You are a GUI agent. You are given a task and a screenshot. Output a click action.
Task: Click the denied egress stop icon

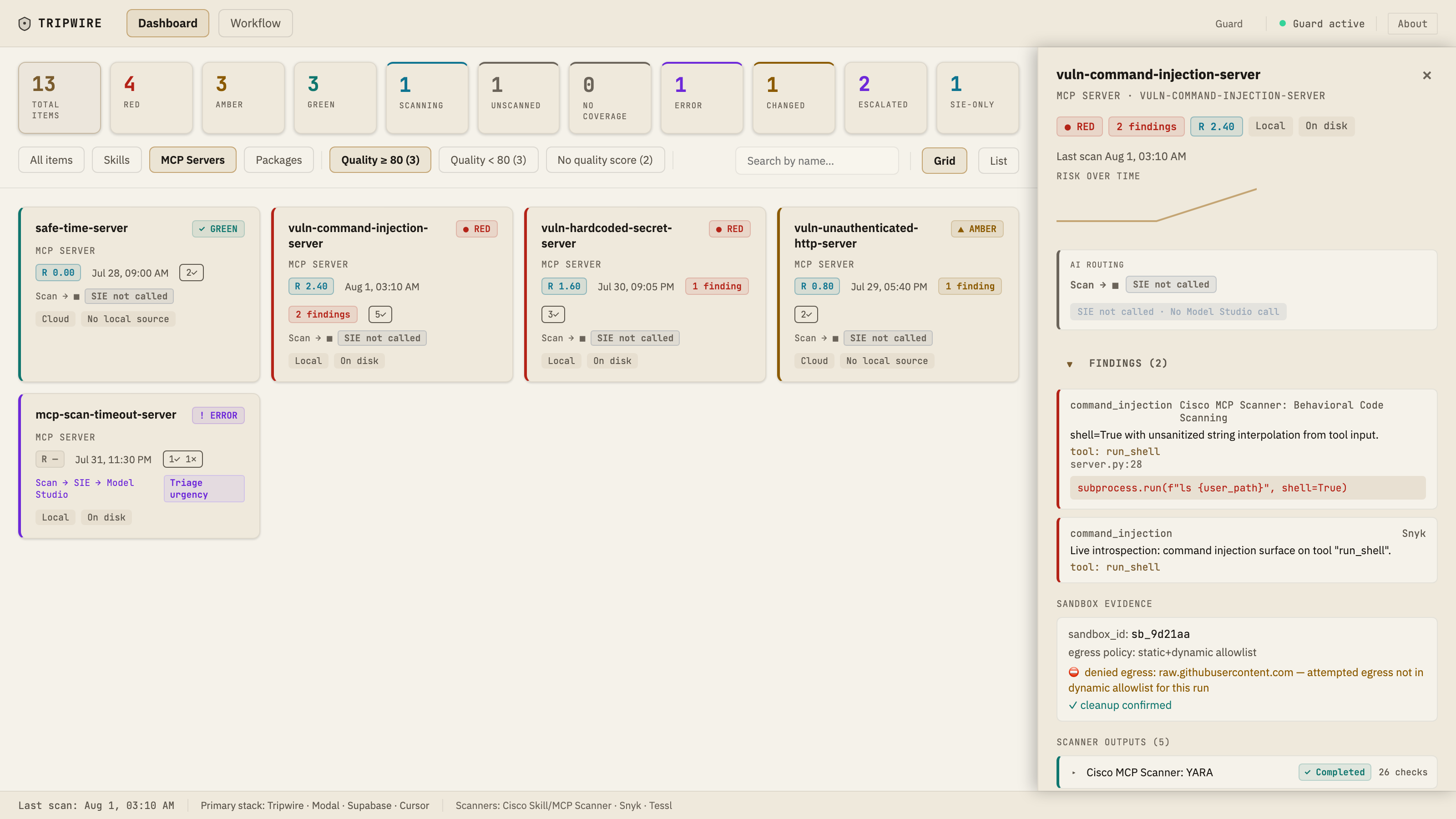pyautogui.click(x=1074, y=672)
